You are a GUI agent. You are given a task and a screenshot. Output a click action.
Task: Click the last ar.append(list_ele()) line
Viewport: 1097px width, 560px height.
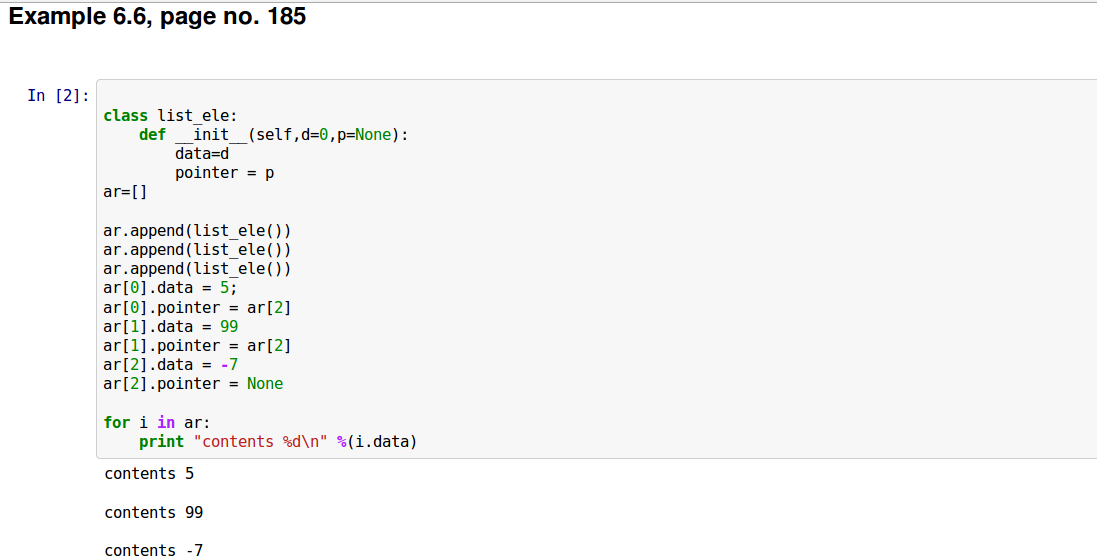197,269
